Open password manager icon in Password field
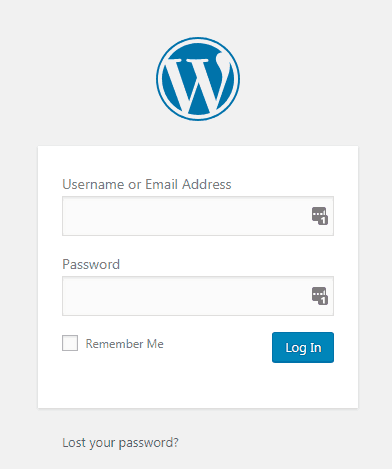Viewport: 392px width, 469px height. (x=320, y=296)
